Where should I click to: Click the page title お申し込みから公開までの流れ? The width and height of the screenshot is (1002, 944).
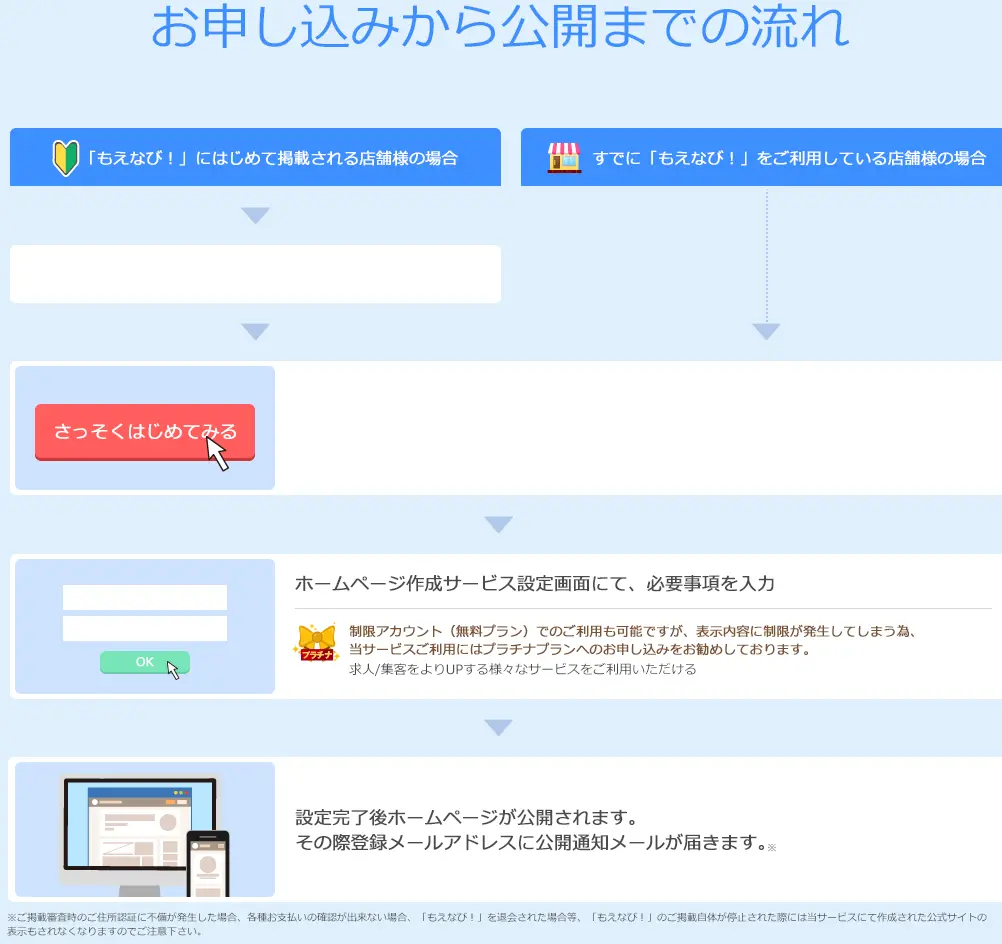coord(501,28)
